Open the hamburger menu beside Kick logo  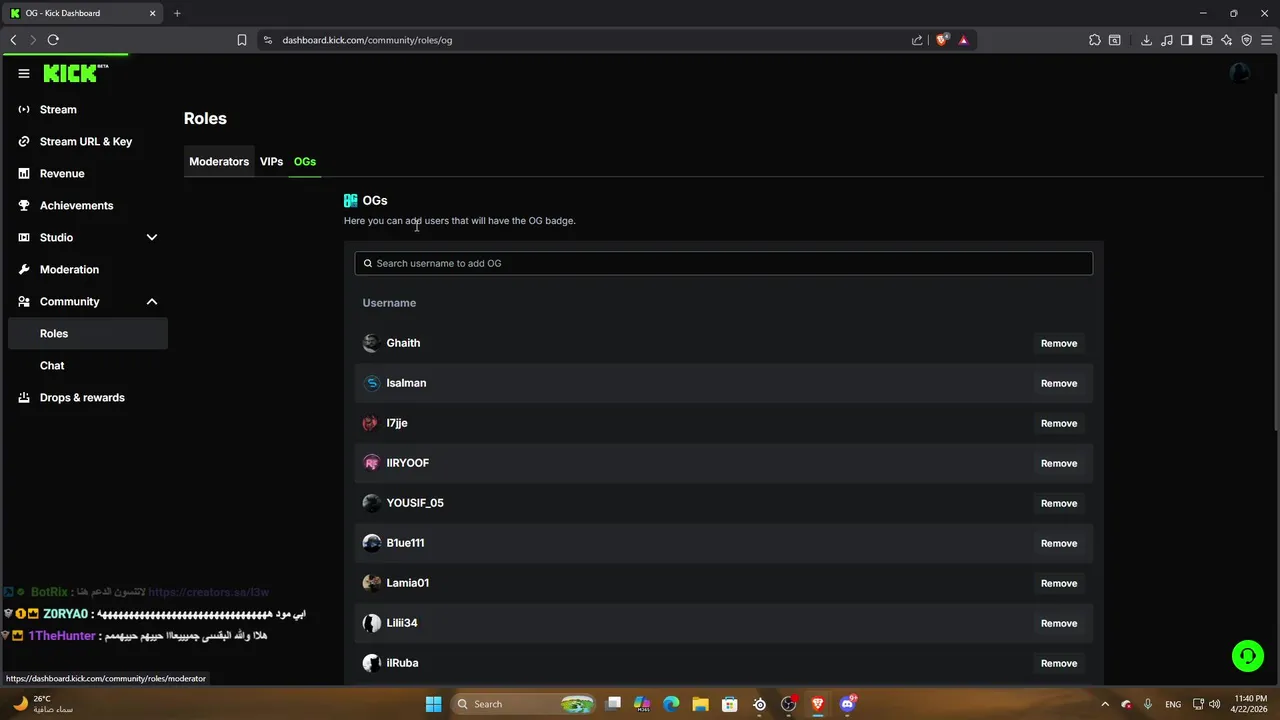coord(24,74)
